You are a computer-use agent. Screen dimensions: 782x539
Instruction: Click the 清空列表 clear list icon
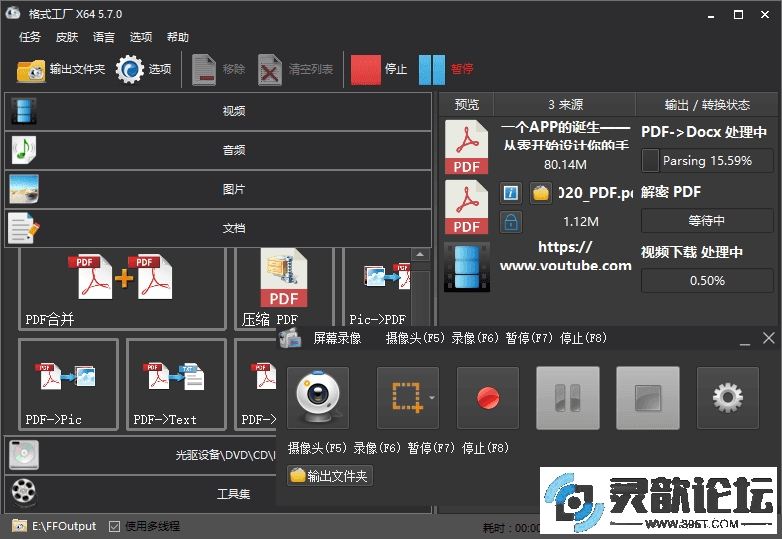(x=270, y=70)
